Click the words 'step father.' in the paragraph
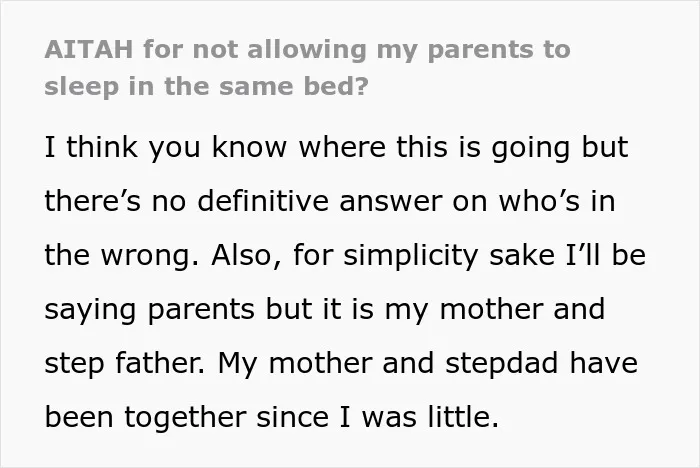Screen dimensions: 700x468 click(125, 364)
